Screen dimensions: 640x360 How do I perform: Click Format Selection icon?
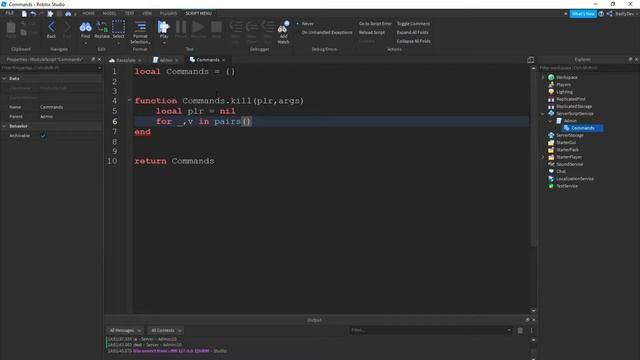(140, 27)
